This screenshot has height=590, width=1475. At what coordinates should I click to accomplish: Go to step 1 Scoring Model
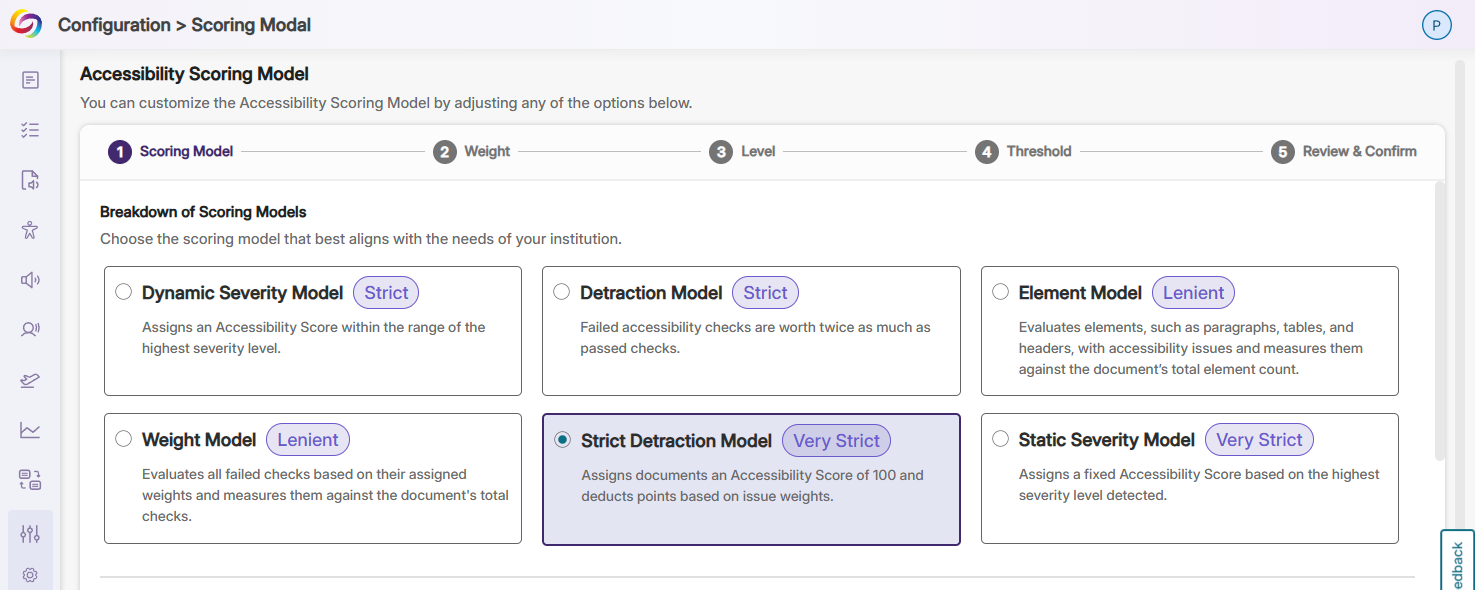click(171, 152)
